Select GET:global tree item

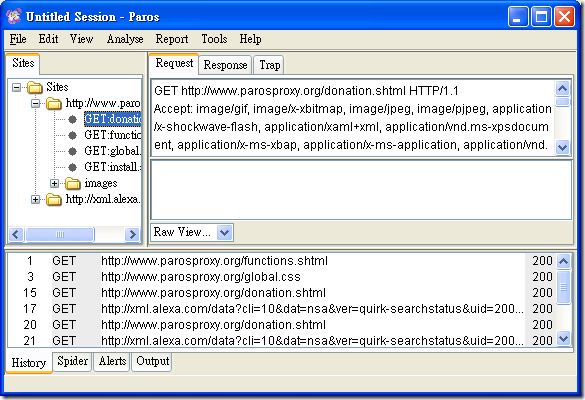[x=113, y=151]
